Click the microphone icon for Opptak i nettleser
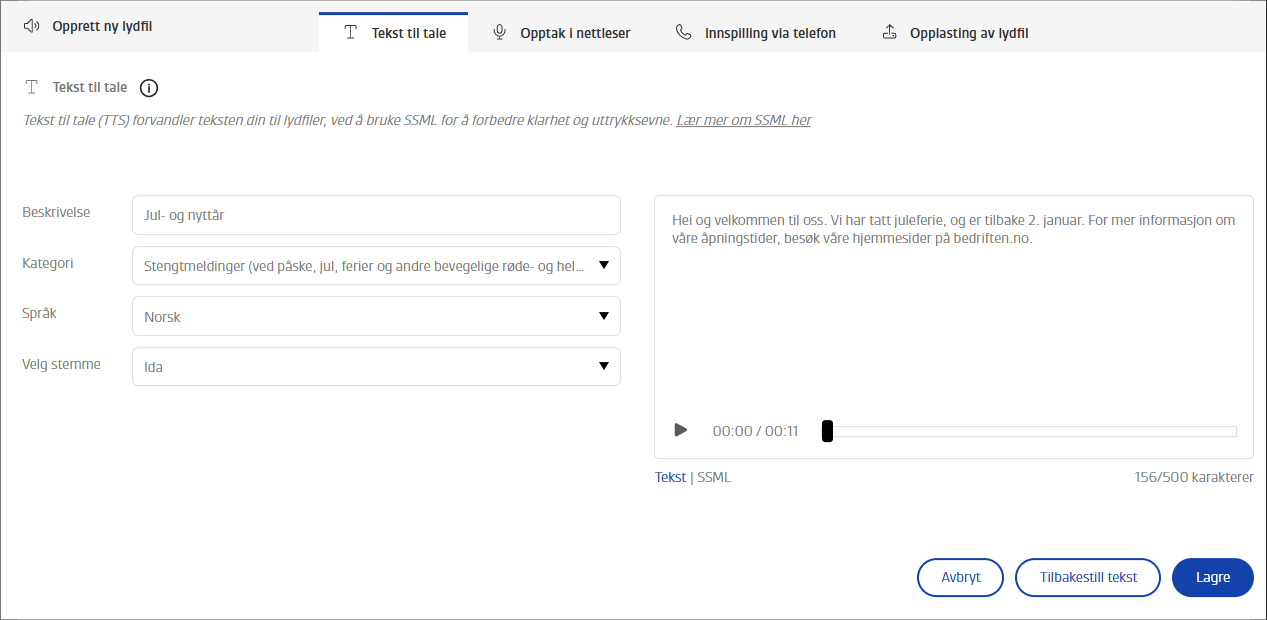 click(500, 33)
